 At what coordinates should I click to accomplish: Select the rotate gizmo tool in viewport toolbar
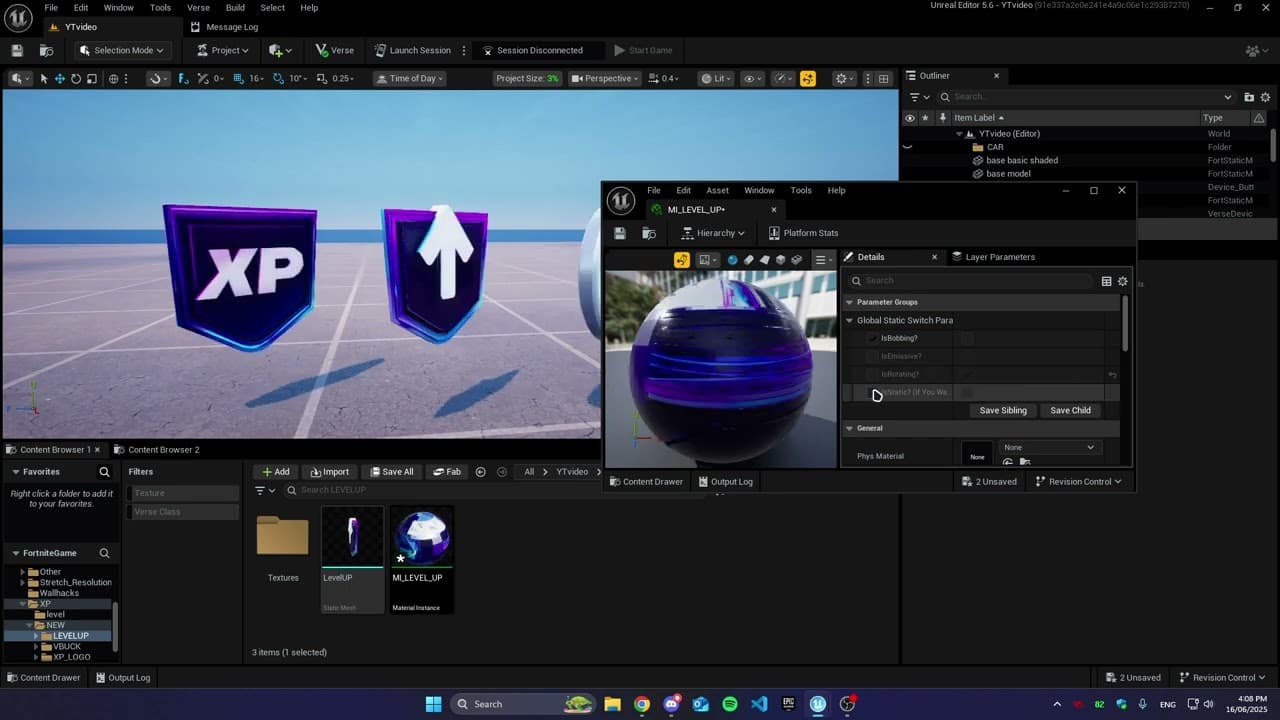pos(76,78)
